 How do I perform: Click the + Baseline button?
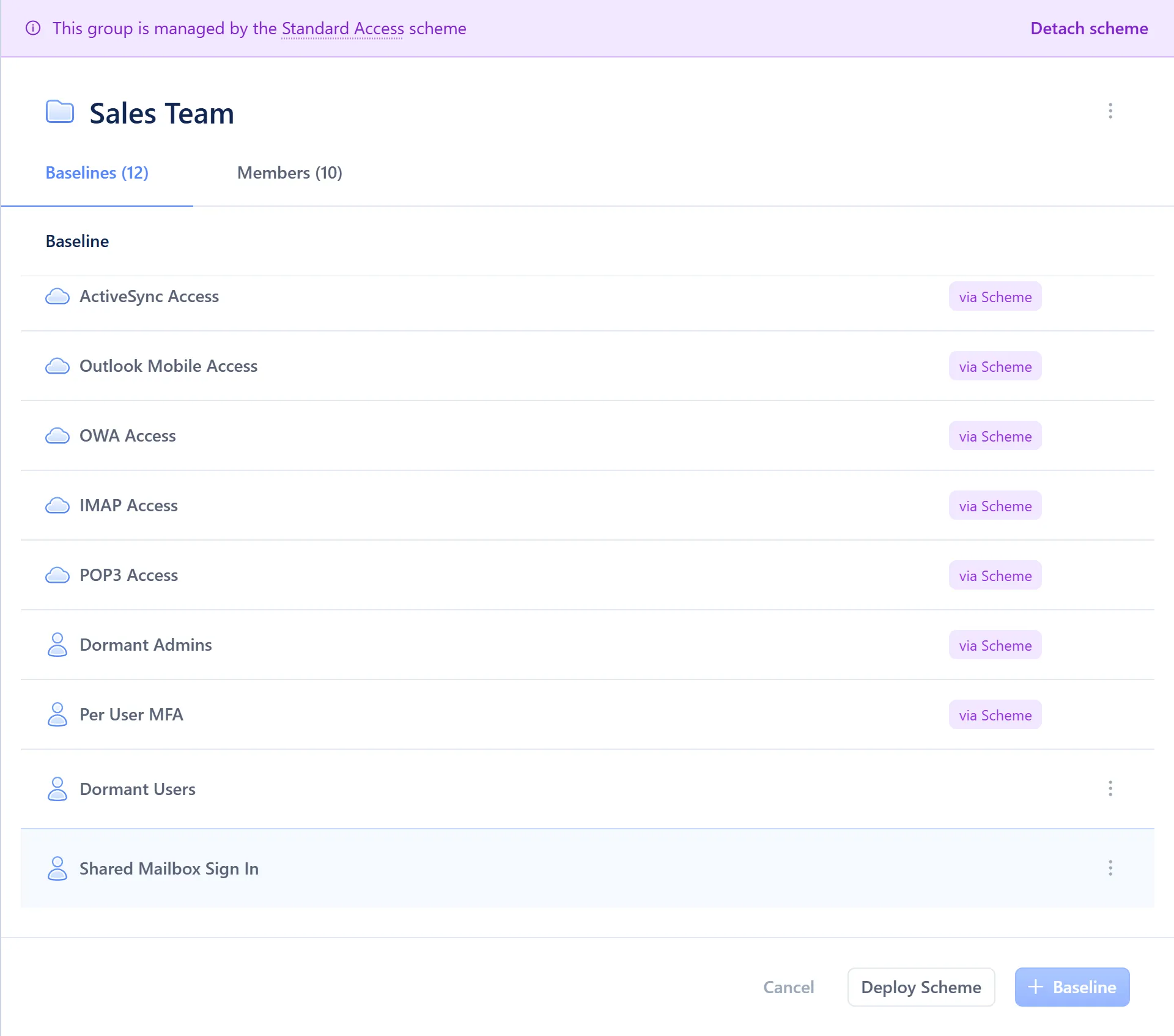[x=1072, y=987]
